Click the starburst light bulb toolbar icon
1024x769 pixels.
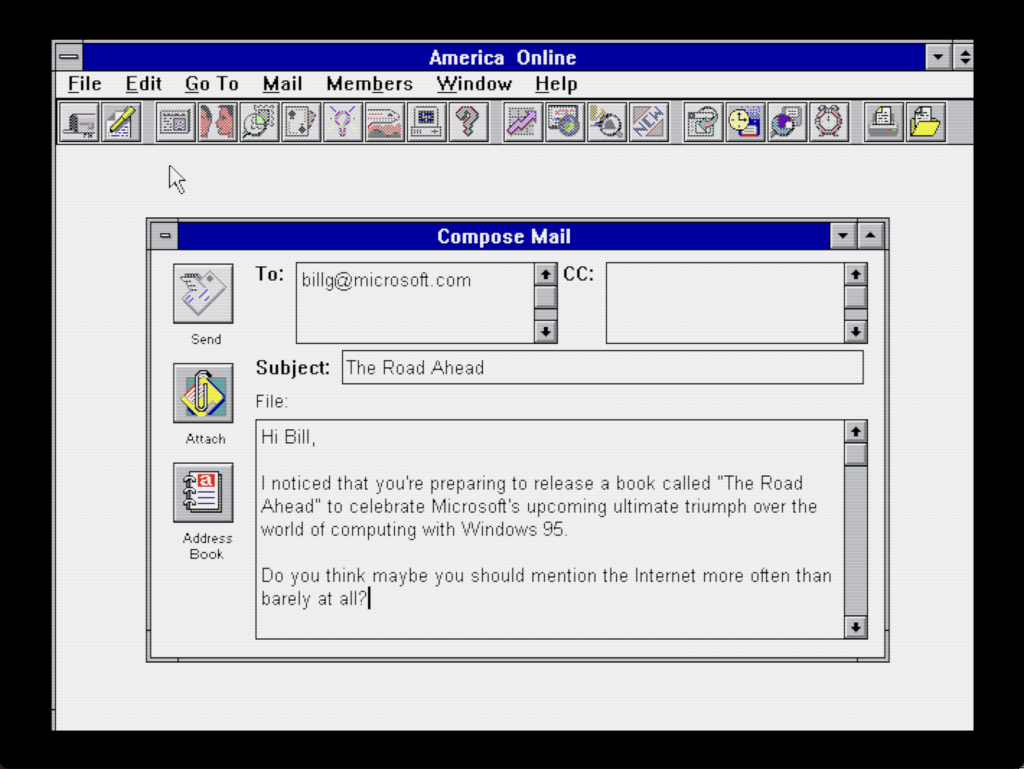coord(342,122)
